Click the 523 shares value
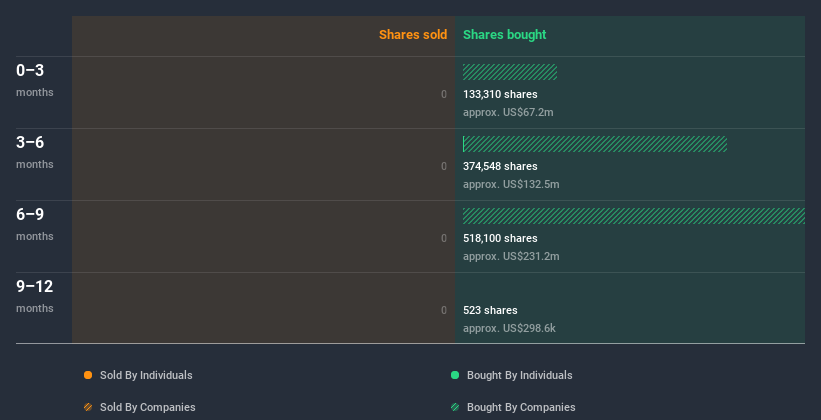Screen dimensions: 821x420 (x=490, y=310)
